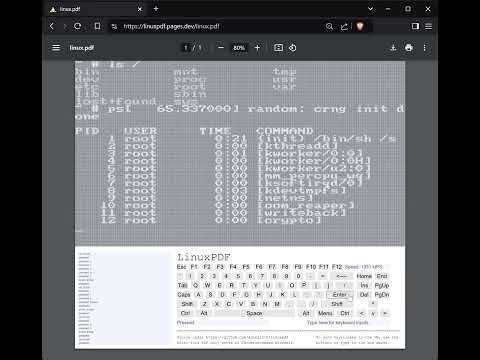Open the tab search dropdown

[x=370, y=9]
